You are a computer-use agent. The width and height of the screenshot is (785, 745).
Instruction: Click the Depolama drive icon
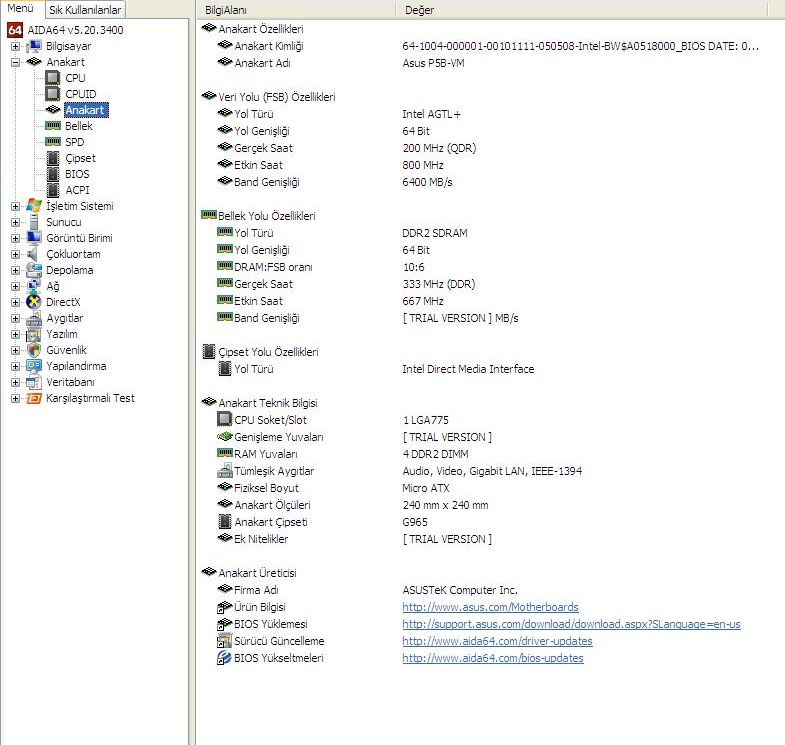tap(34, 270)
